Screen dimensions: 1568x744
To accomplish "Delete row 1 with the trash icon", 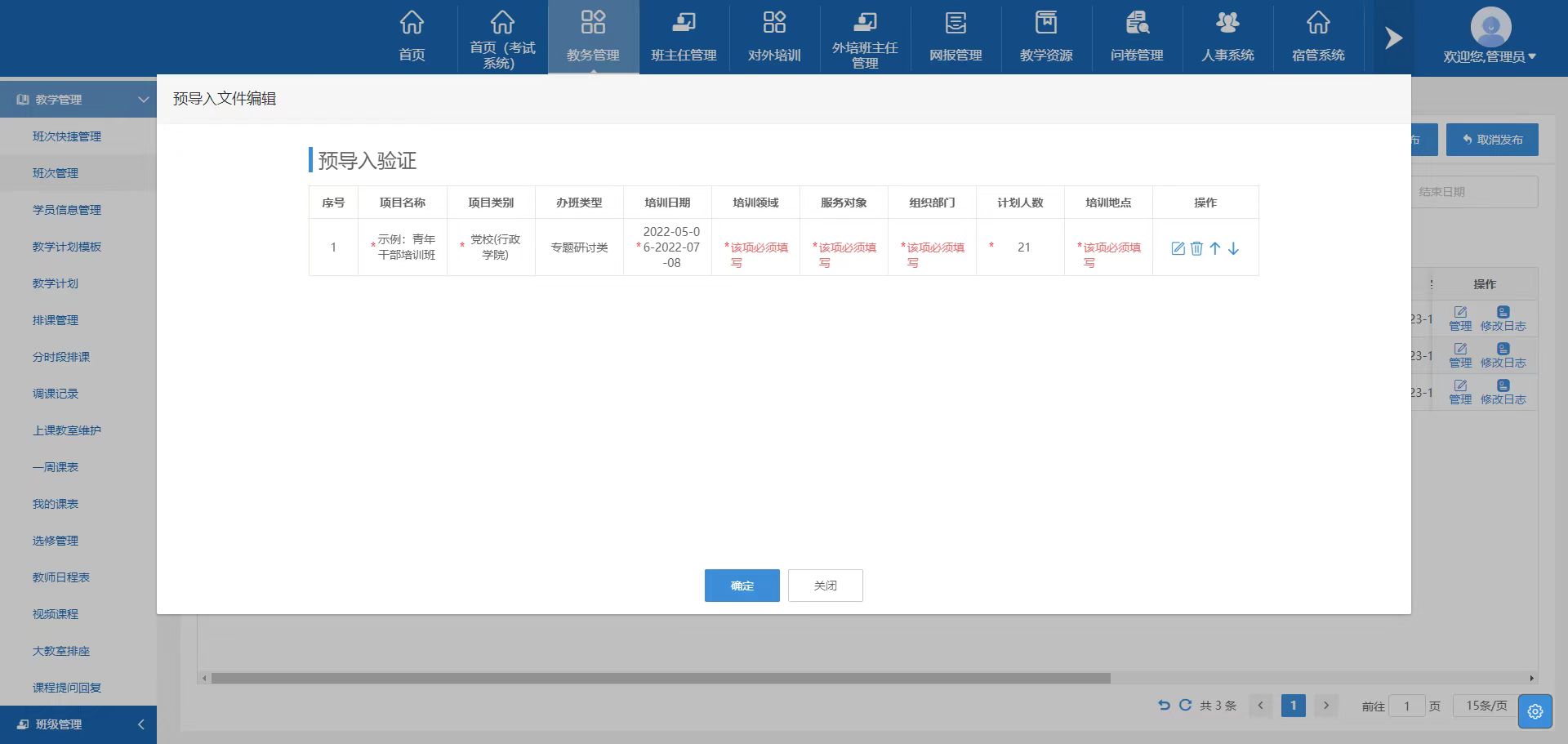I will [x=1196, y=248].
